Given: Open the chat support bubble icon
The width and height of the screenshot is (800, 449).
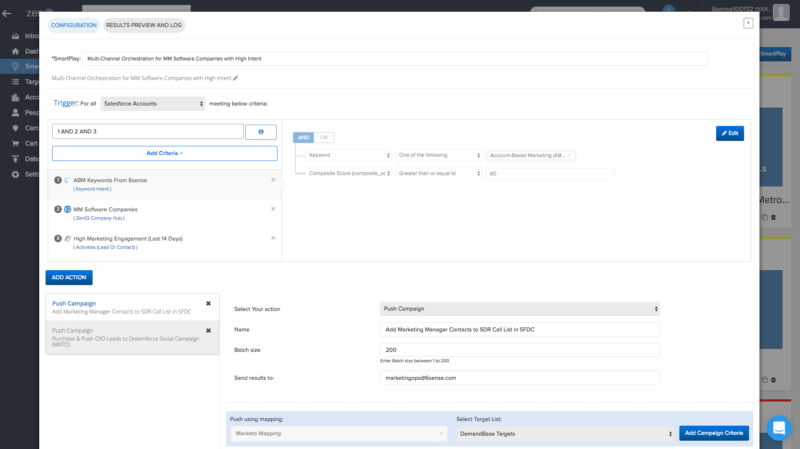Looking at the screenshot, I should pyautogui.click(x=779, y=428).
